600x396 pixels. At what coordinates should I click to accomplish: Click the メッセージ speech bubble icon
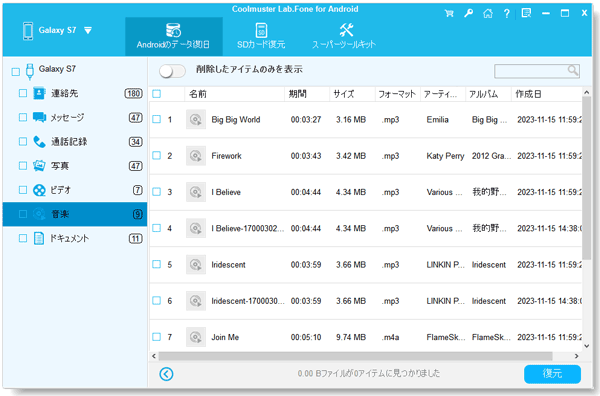click(39, 117)
